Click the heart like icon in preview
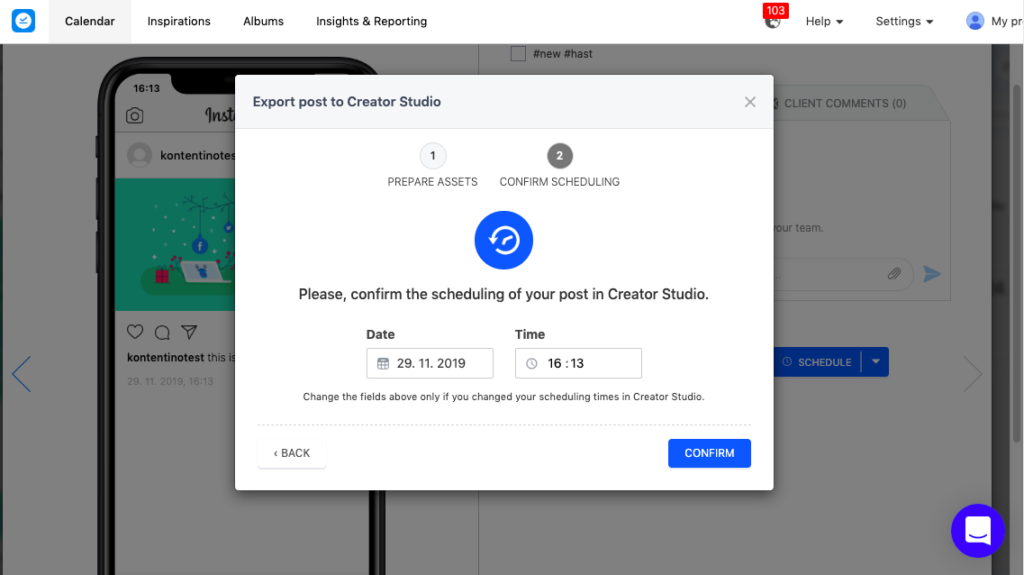This screenshot has width=1024, height=575. 135,332
